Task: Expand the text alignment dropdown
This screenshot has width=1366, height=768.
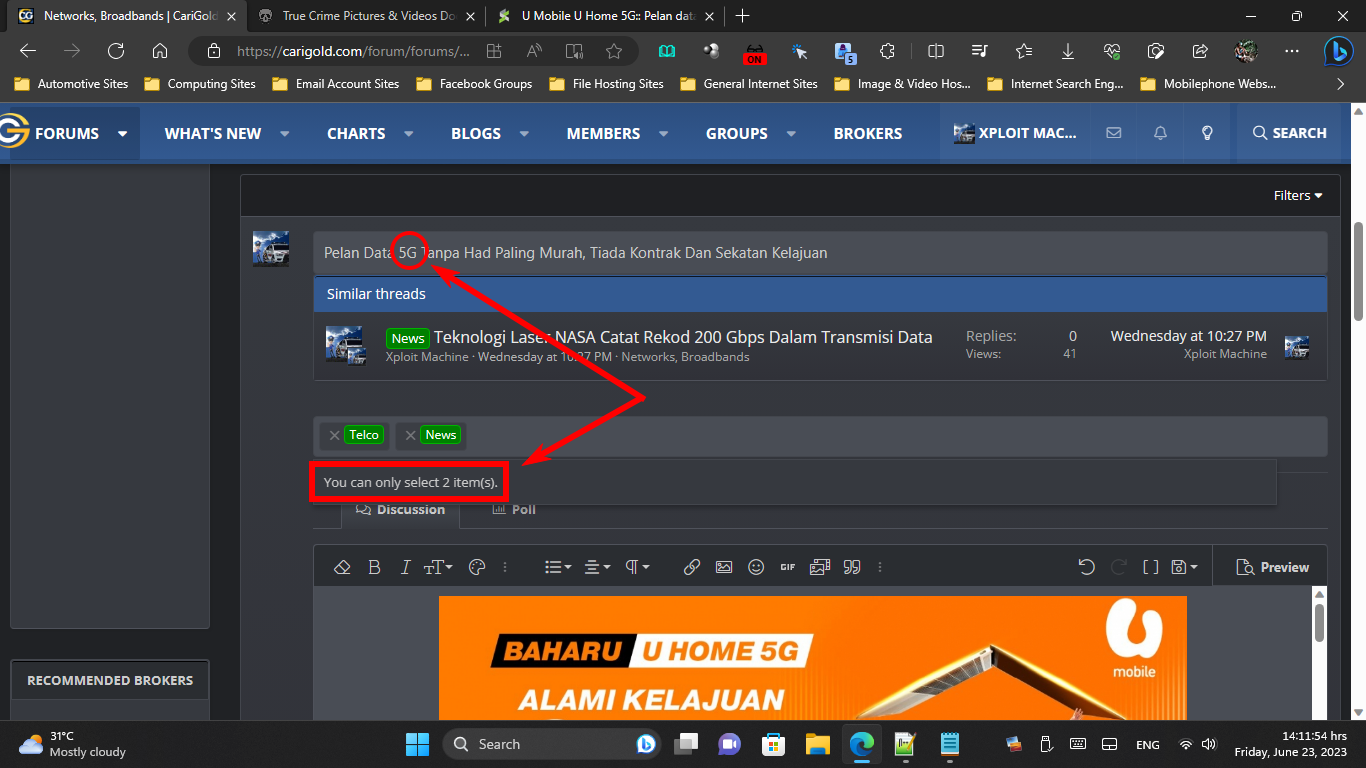Action: tap(597, 567)
